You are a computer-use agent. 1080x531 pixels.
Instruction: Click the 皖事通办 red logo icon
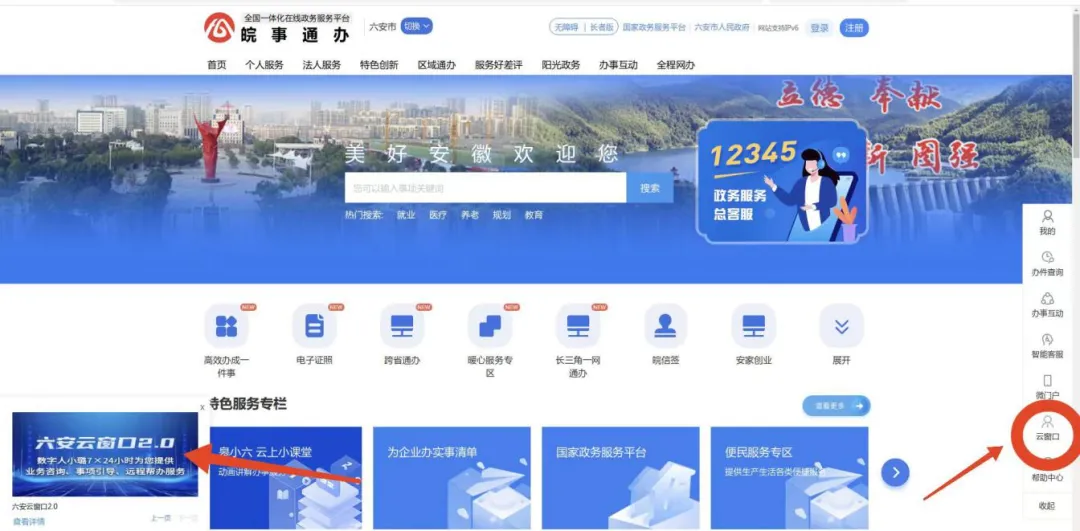pos(220,28)
